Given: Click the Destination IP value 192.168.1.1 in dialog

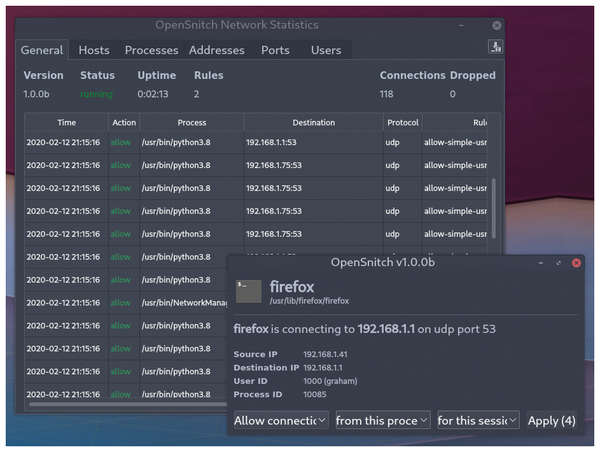Looking at the screenshot, I should pyautogui.click(x=323, y=368).
